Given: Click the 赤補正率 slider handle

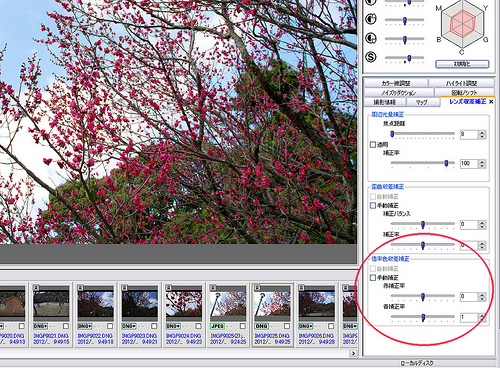Looking at the screenshot, I should pos(423,296).
